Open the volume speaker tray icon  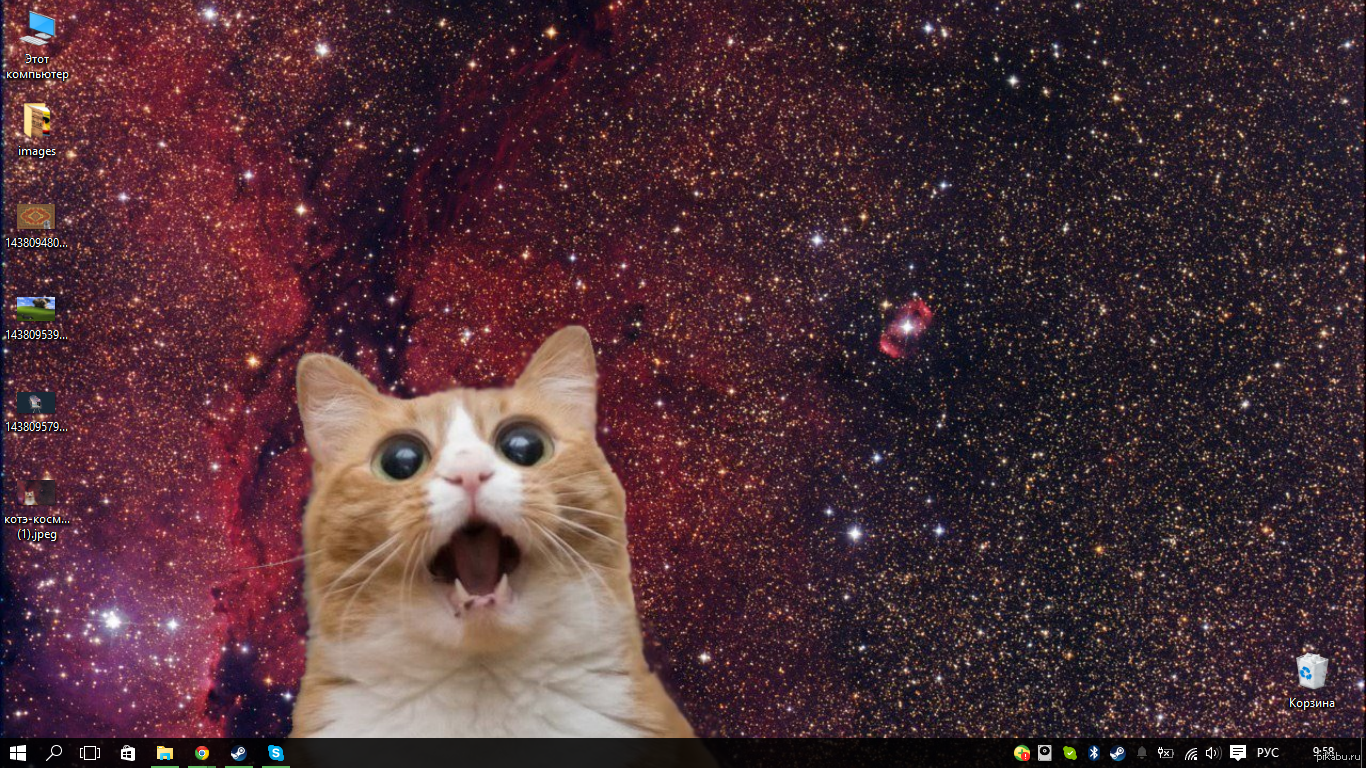(x=1213, y=753)
